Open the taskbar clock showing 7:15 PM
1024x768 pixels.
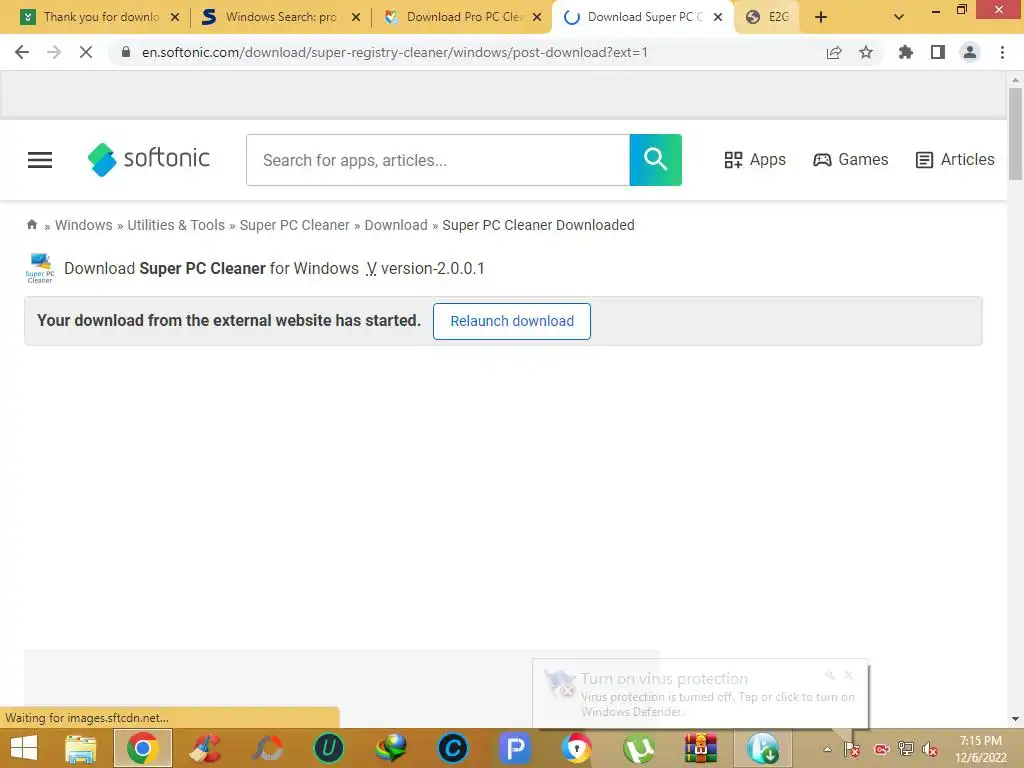point(980,749)
